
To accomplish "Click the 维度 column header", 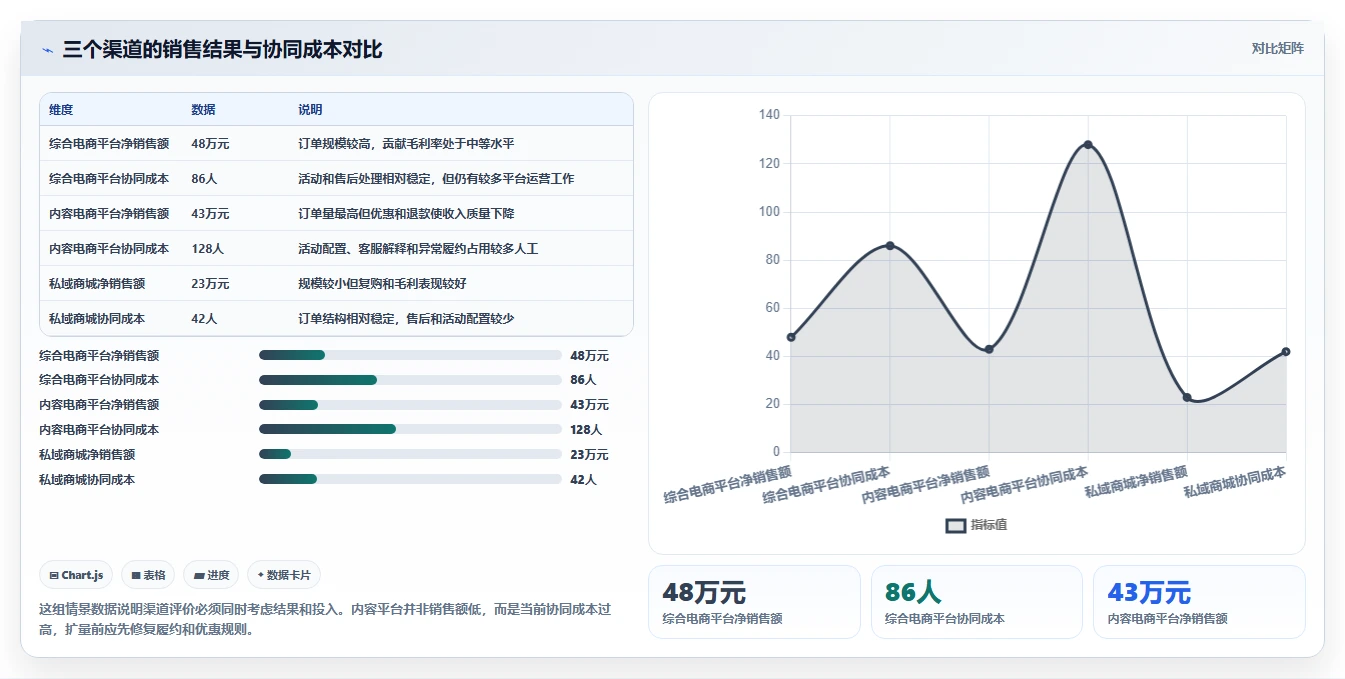I will (x=61, y=110).
